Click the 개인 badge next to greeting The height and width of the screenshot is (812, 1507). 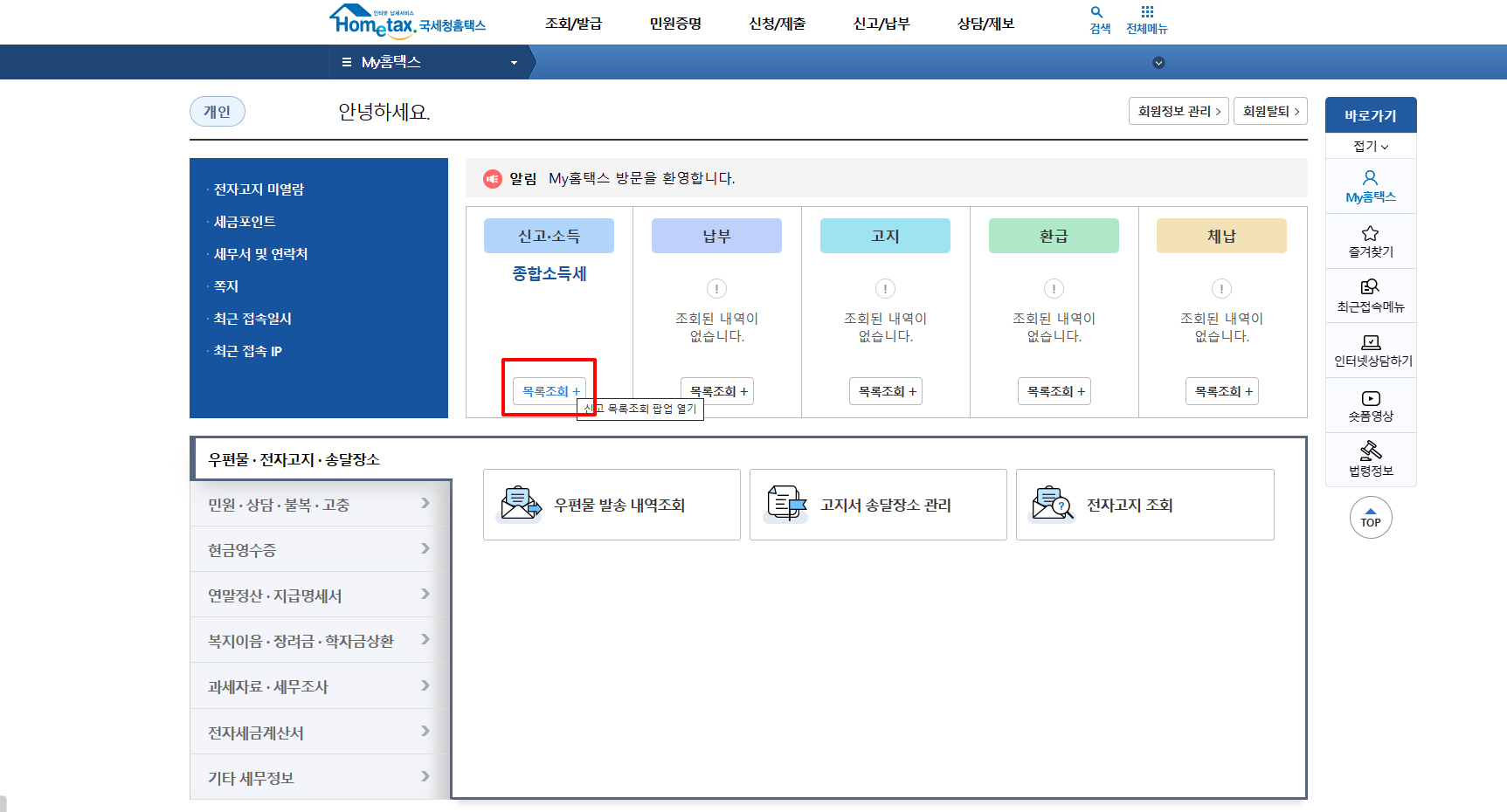[217, 111]
